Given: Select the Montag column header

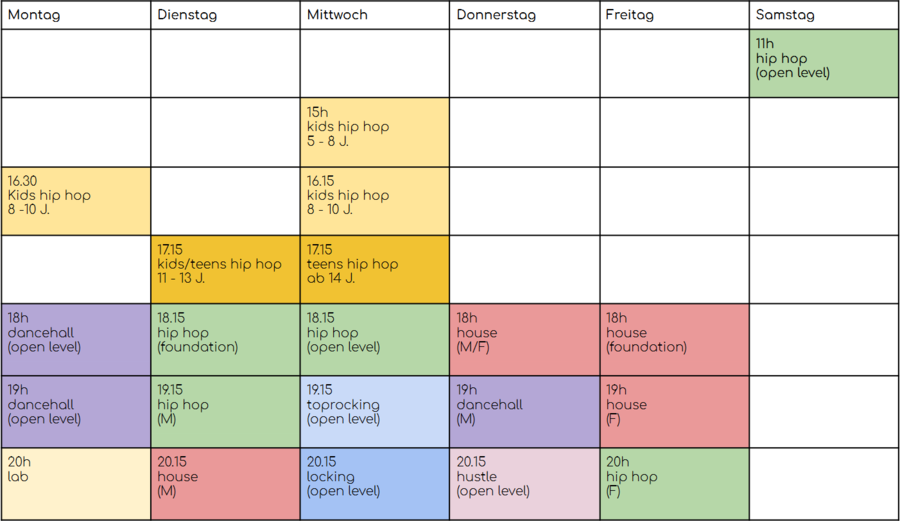Looking at the screenshot, I should [76, 15].
